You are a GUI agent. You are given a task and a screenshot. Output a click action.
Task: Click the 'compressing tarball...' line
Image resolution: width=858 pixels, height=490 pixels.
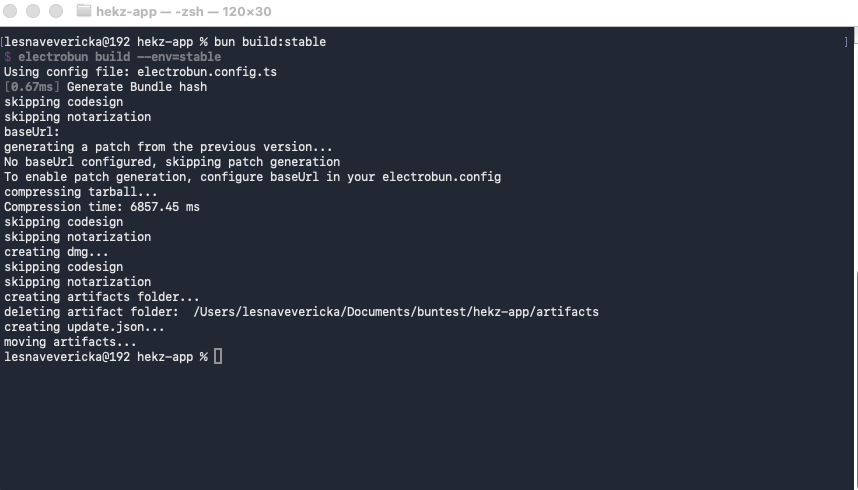[x=80, y=192]
